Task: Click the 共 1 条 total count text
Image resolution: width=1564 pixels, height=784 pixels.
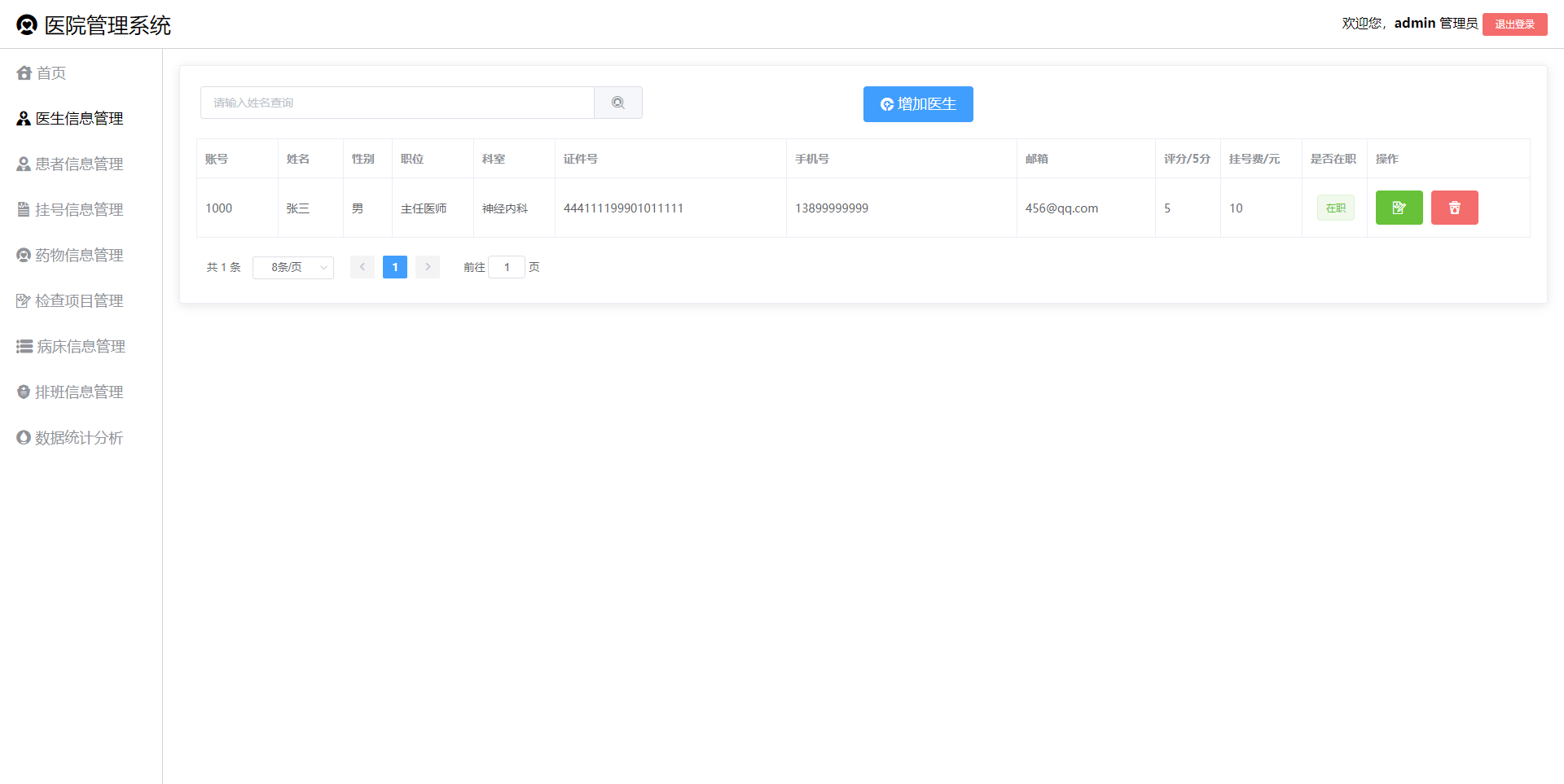Action: [223, 267]
